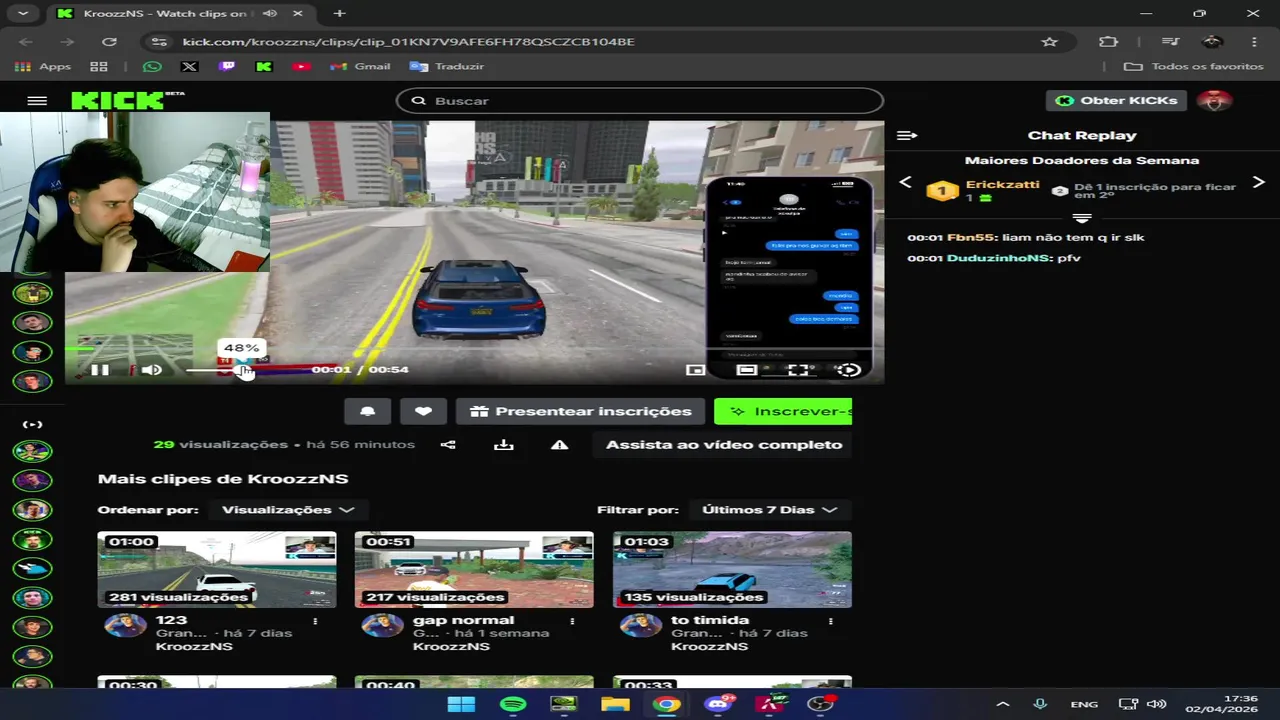Open Chrome tab search dropdown
The image size is (1280, 720).
(23, 14)
